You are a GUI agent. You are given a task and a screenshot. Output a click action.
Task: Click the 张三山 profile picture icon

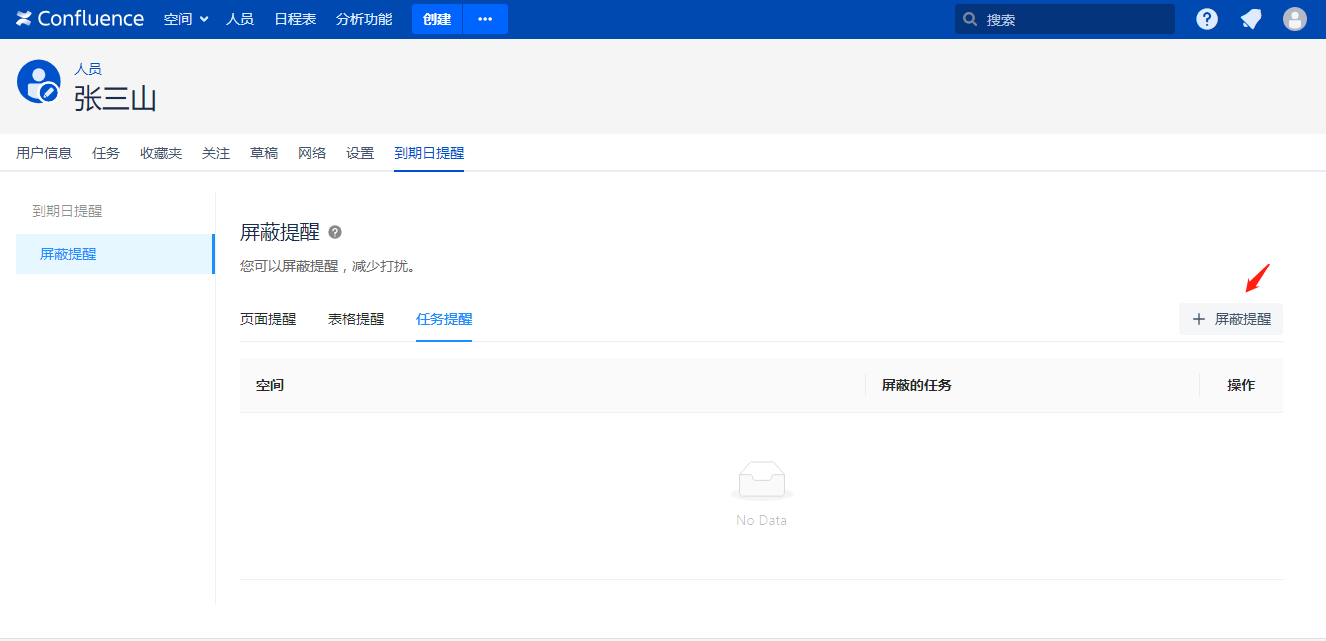coord(38,81)
